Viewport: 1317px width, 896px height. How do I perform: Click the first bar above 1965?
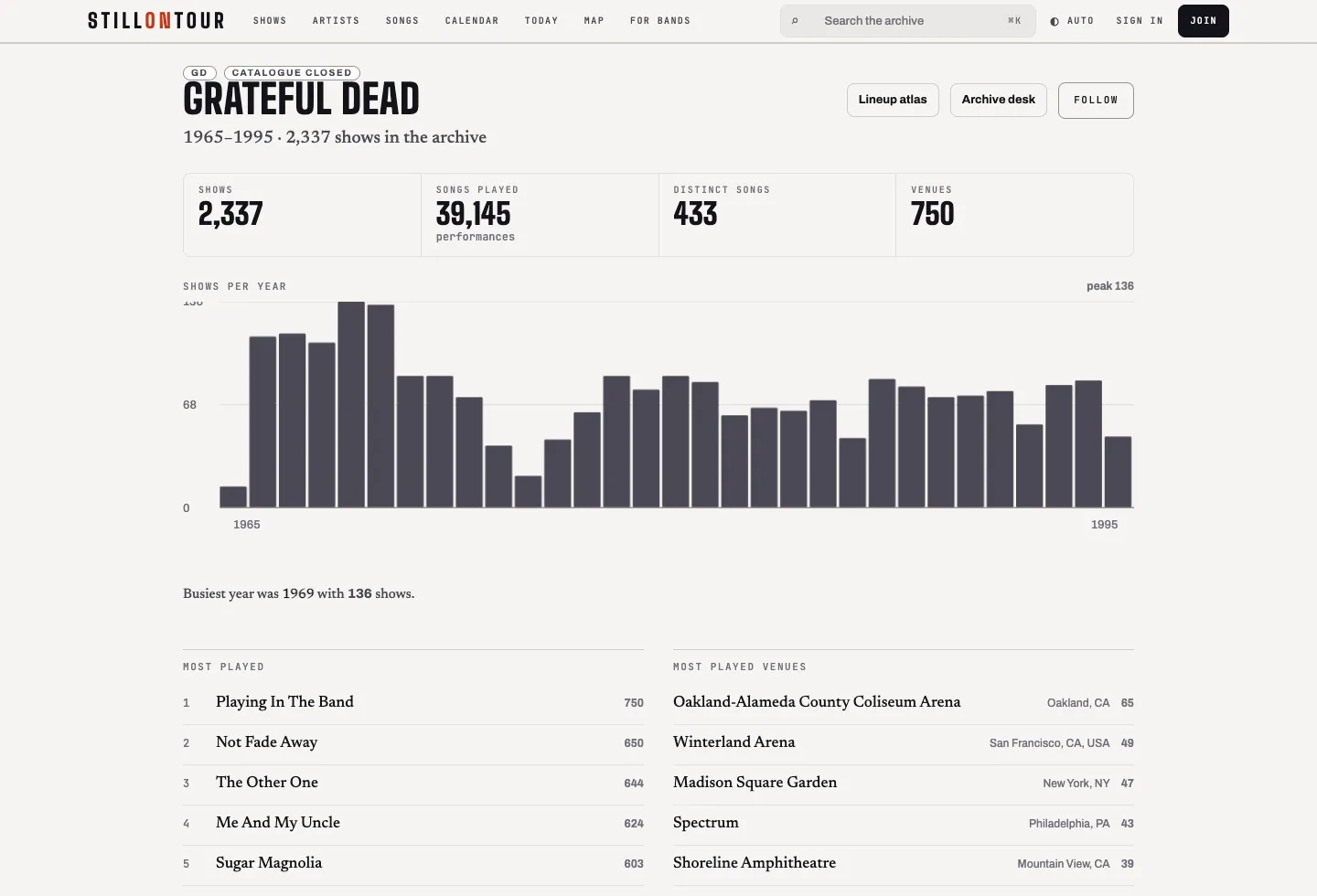click(233, 497)
